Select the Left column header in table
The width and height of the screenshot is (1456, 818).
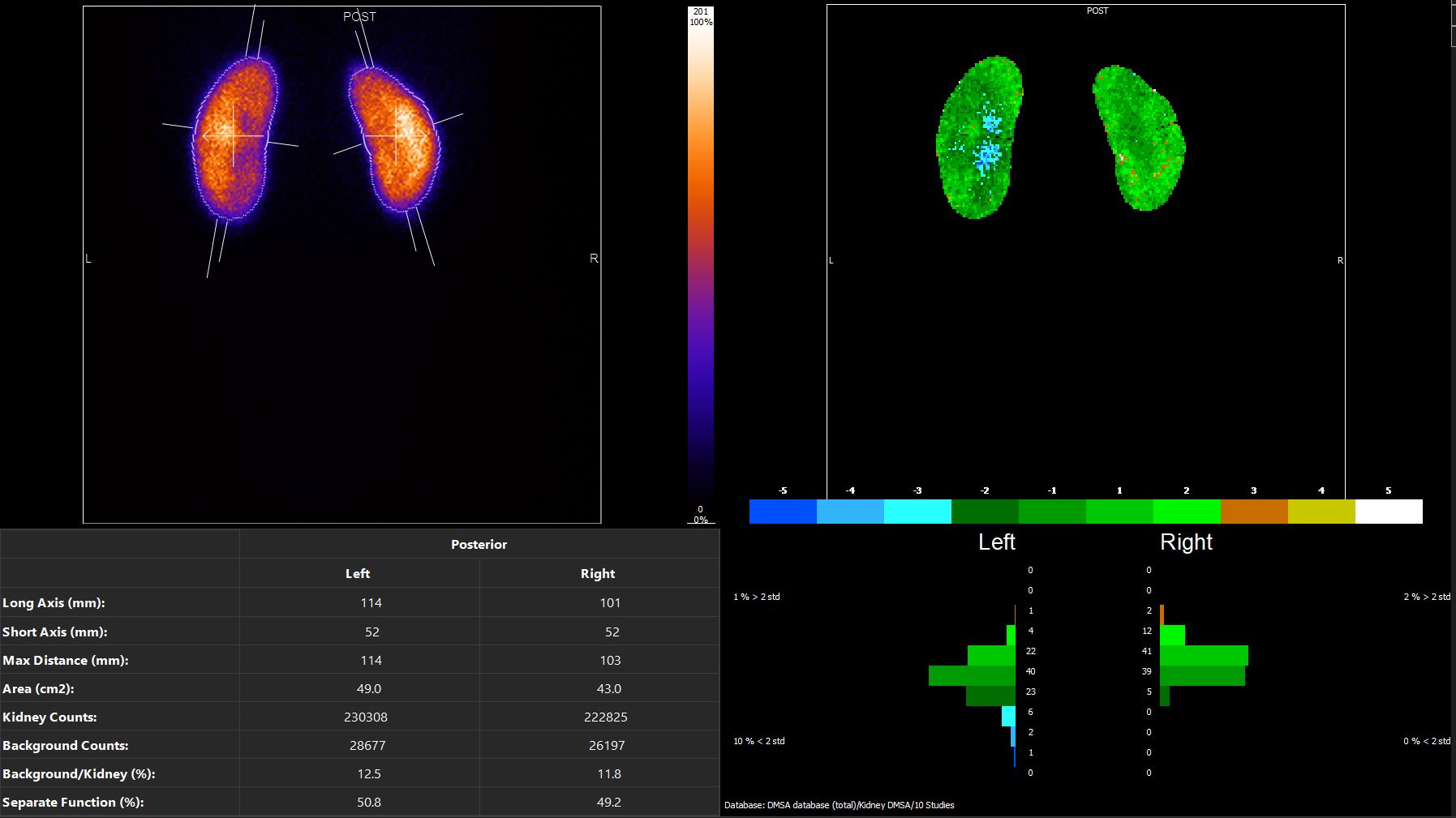pyautogui.click(x=358, y=573)
